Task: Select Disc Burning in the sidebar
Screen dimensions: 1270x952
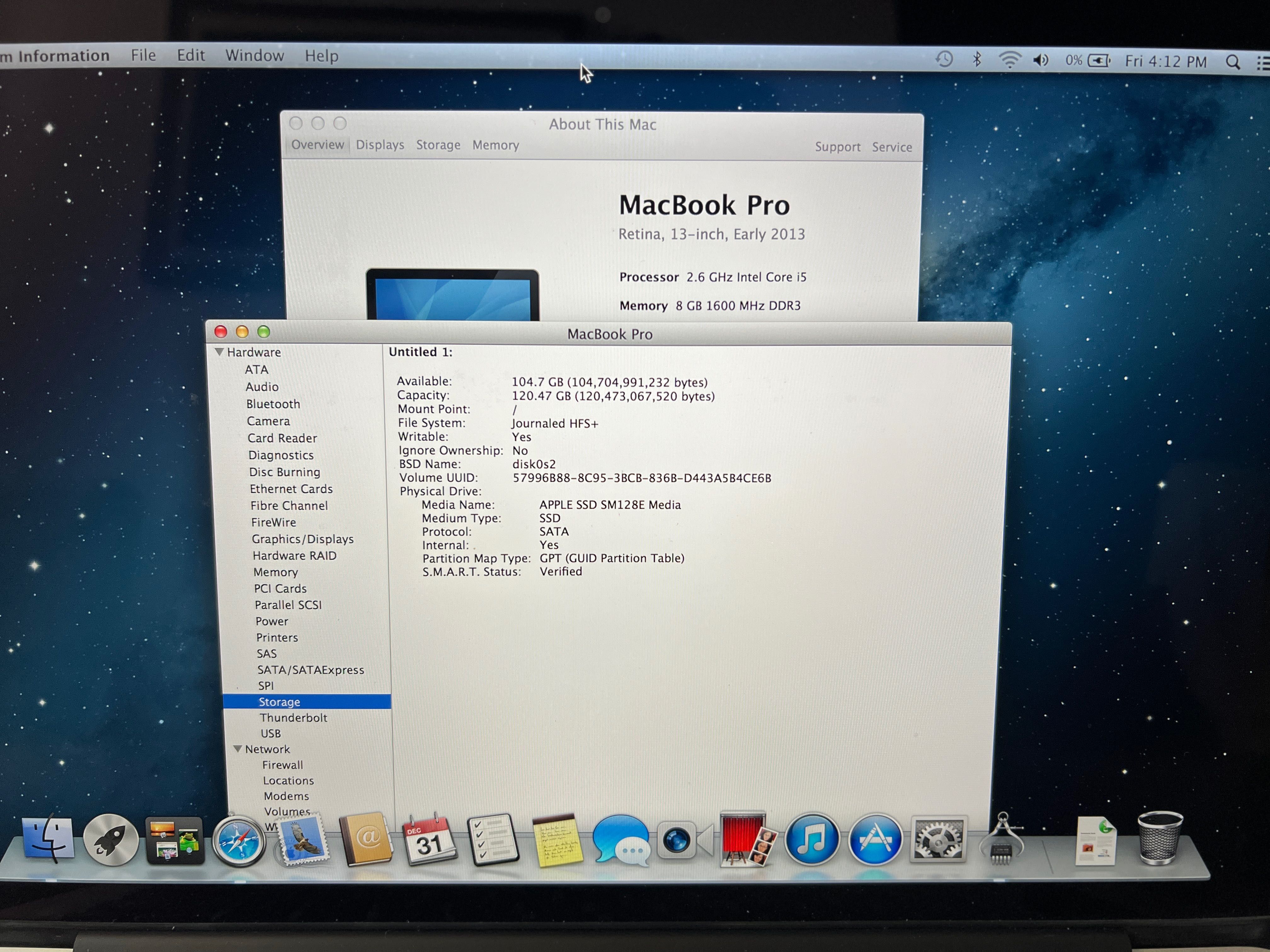Action: pos(284,472)
